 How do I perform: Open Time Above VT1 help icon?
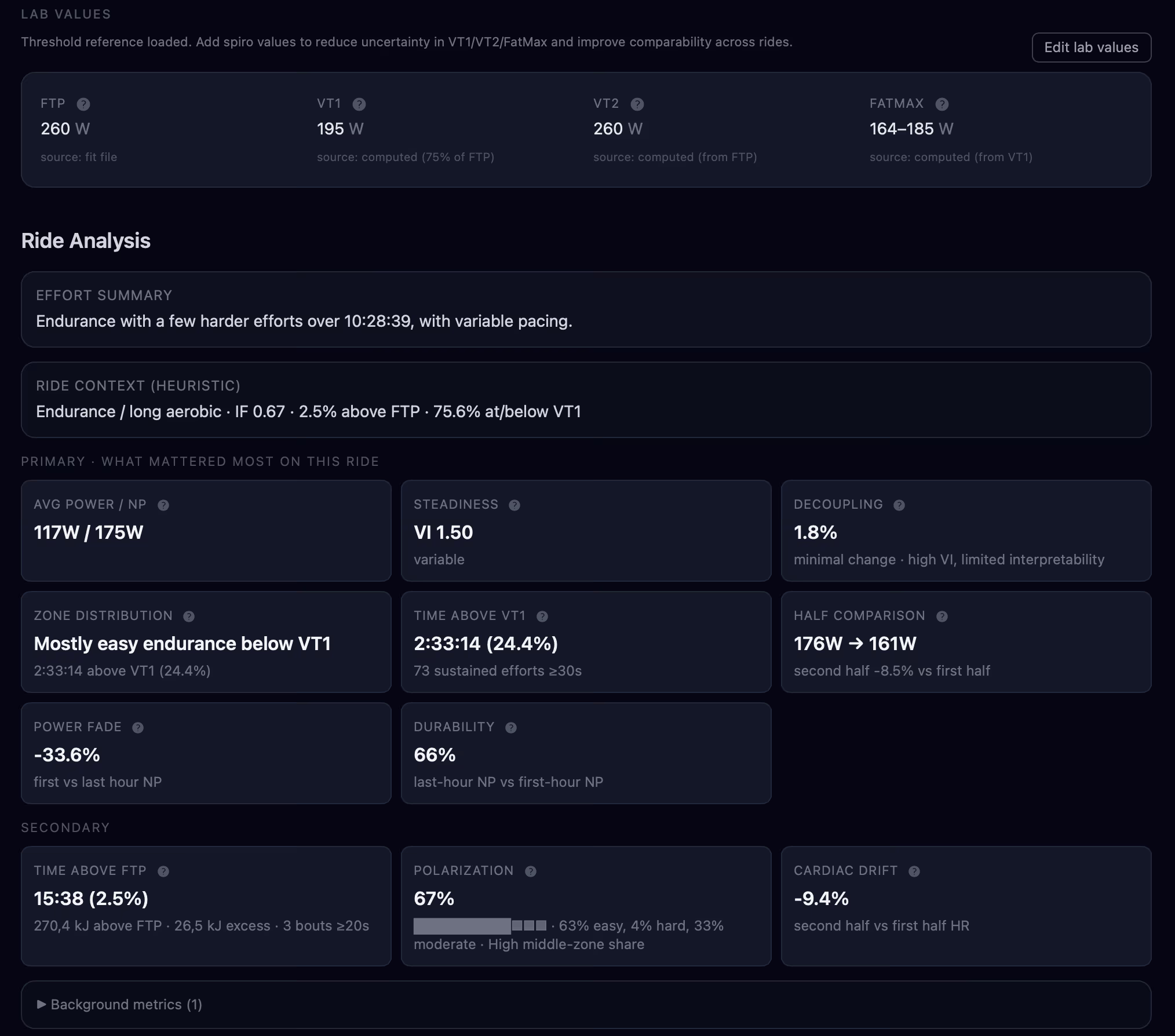(x=543, y=616)
